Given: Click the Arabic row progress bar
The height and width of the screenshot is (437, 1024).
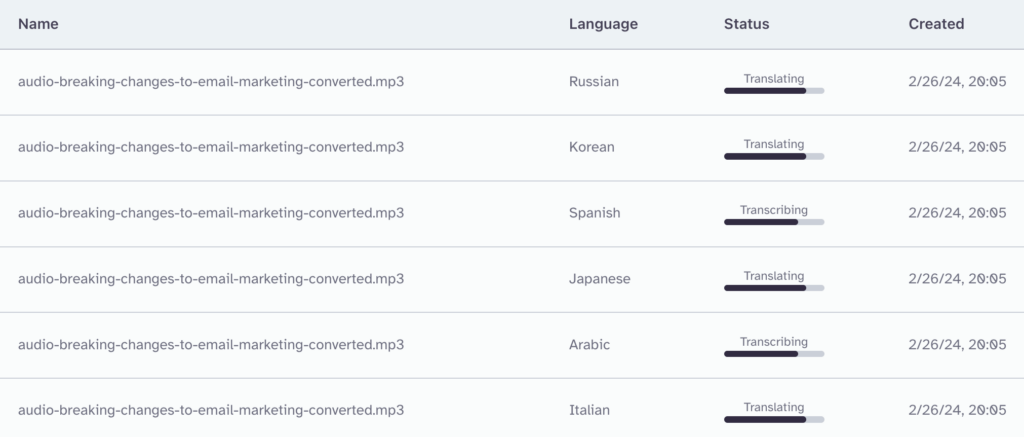Looking at the screenshot, I should click(x=773, y=354).
